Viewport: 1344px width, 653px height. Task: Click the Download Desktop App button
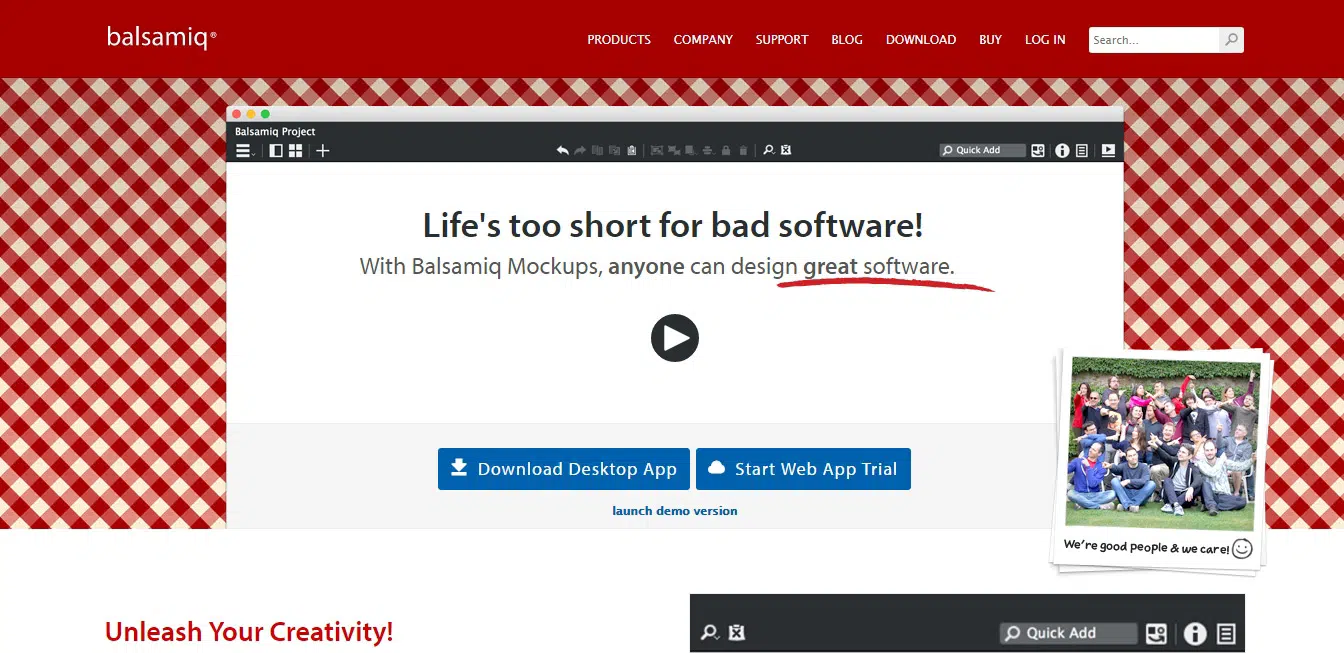[x=564, y=469]
